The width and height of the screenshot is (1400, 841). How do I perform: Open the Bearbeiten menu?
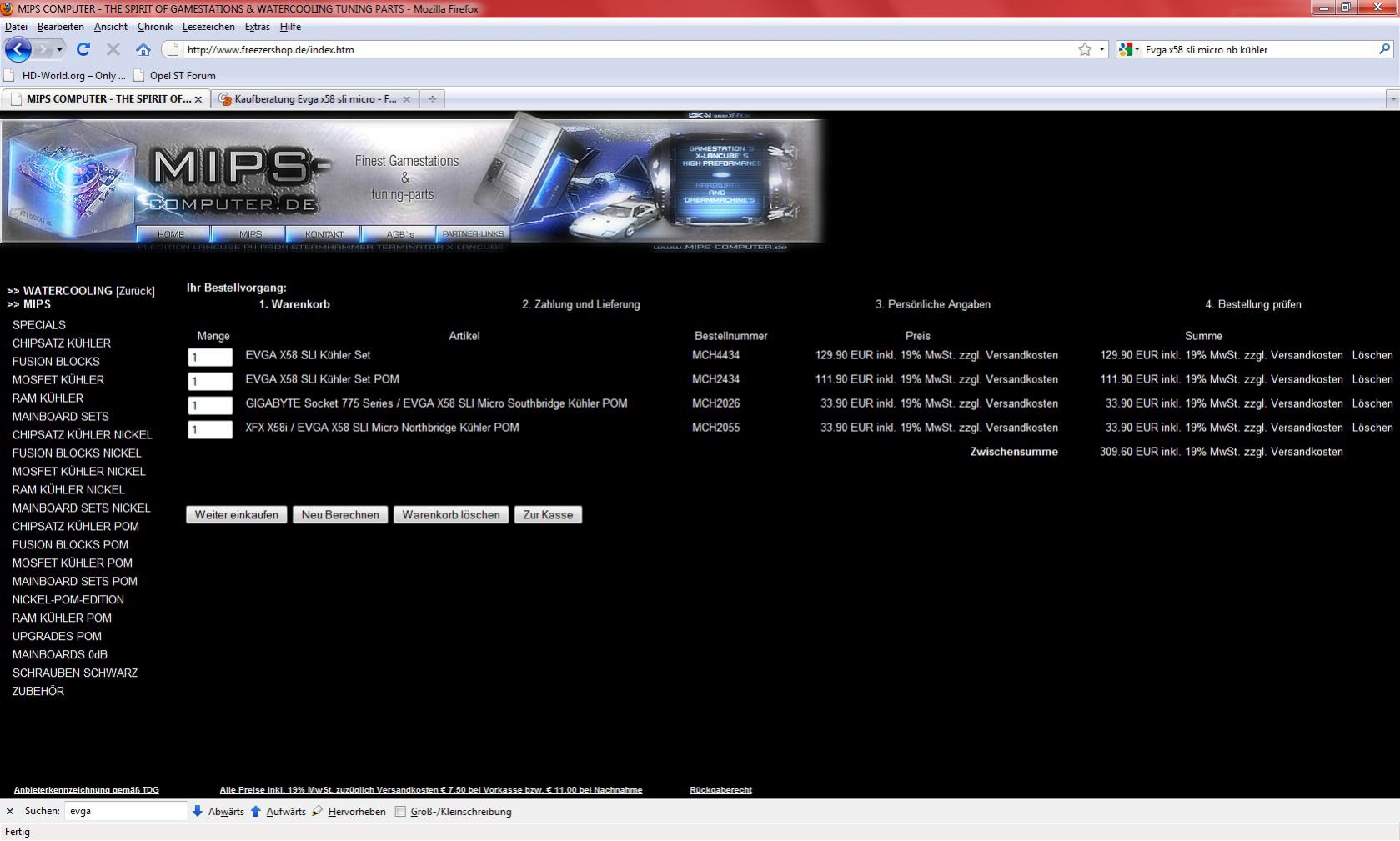[x=60, y=27]
